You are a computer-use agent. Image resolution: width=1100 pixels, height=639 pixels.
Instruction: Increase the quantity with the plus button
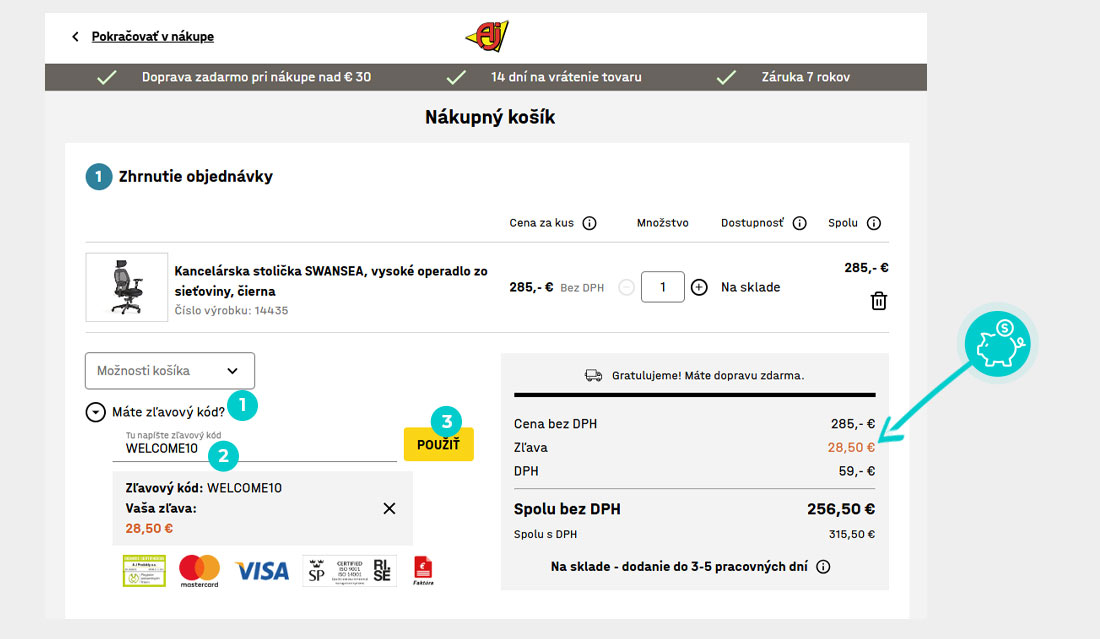[699, 287]
